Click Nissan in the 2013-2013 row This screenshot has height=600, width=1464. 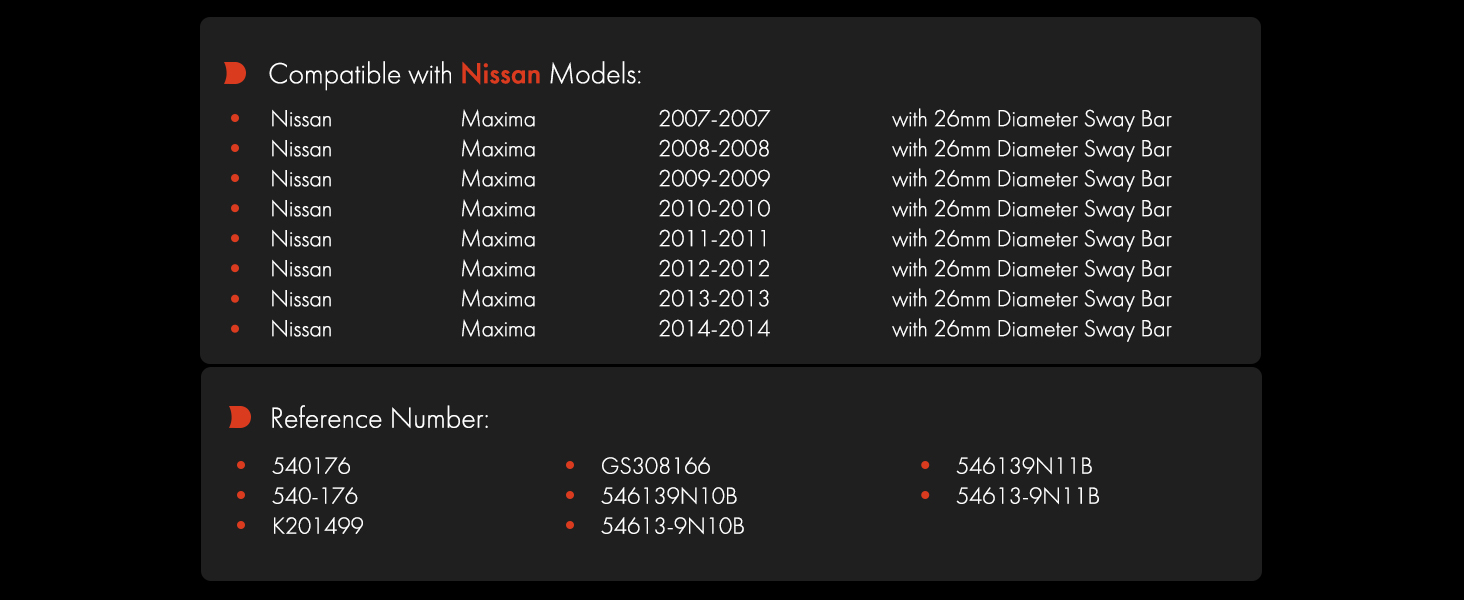[301, 299]
